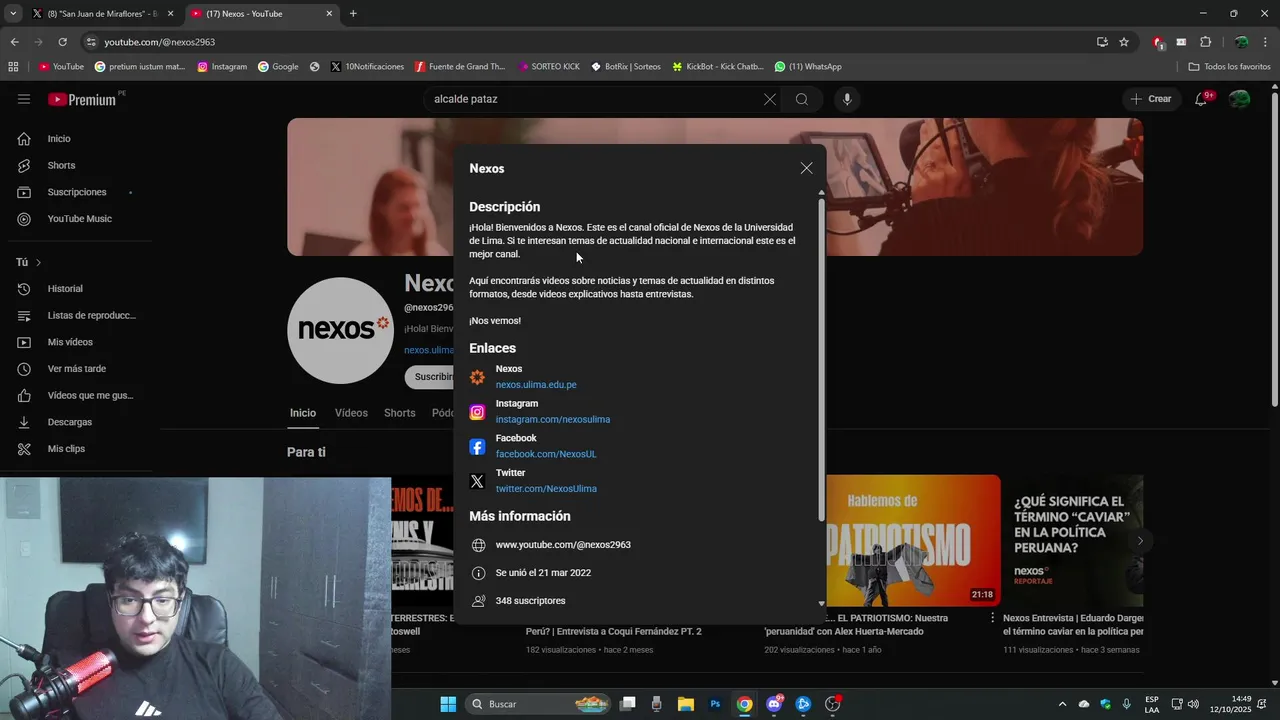Open the Windows Start menu
Image resolution: width=1280 pixels, height=720 pixels.
tap(448, 704)
